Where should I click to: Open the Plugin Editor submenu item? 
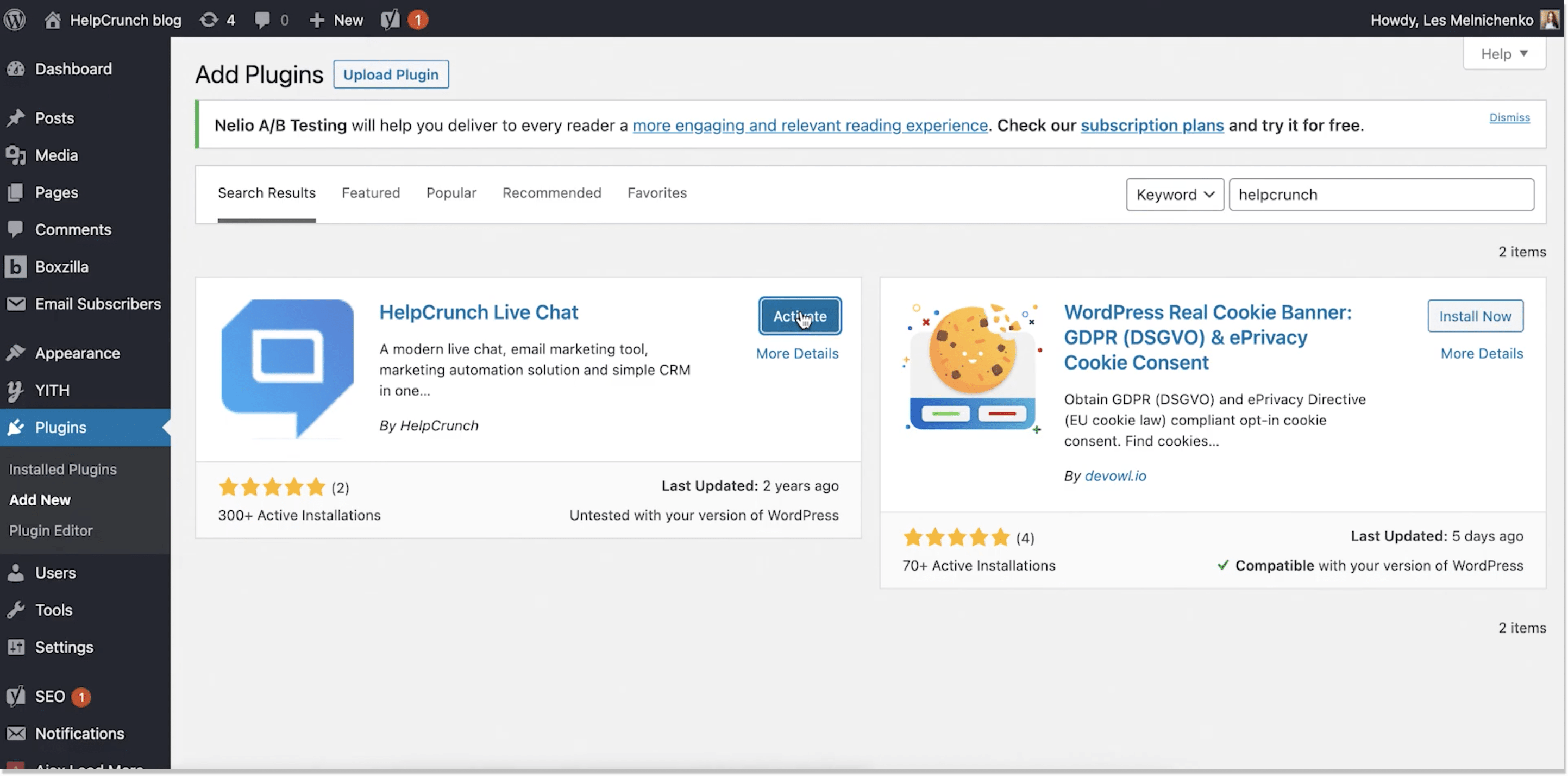click(x=51, y=531)
